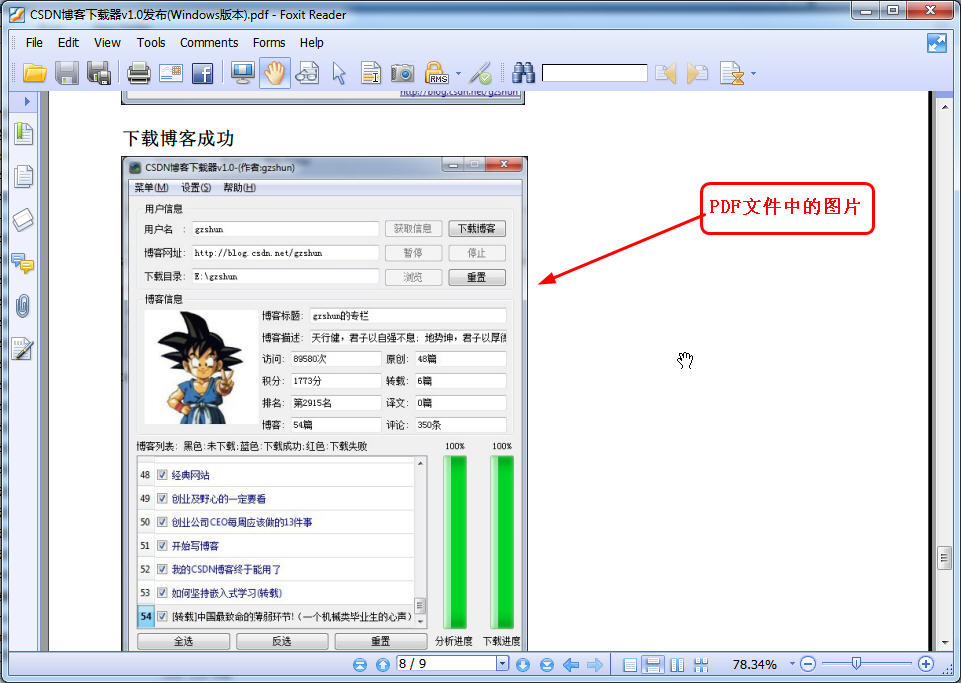Return to the previous view with the left arrow
The image size is (961, 683).
click(571, 665)
